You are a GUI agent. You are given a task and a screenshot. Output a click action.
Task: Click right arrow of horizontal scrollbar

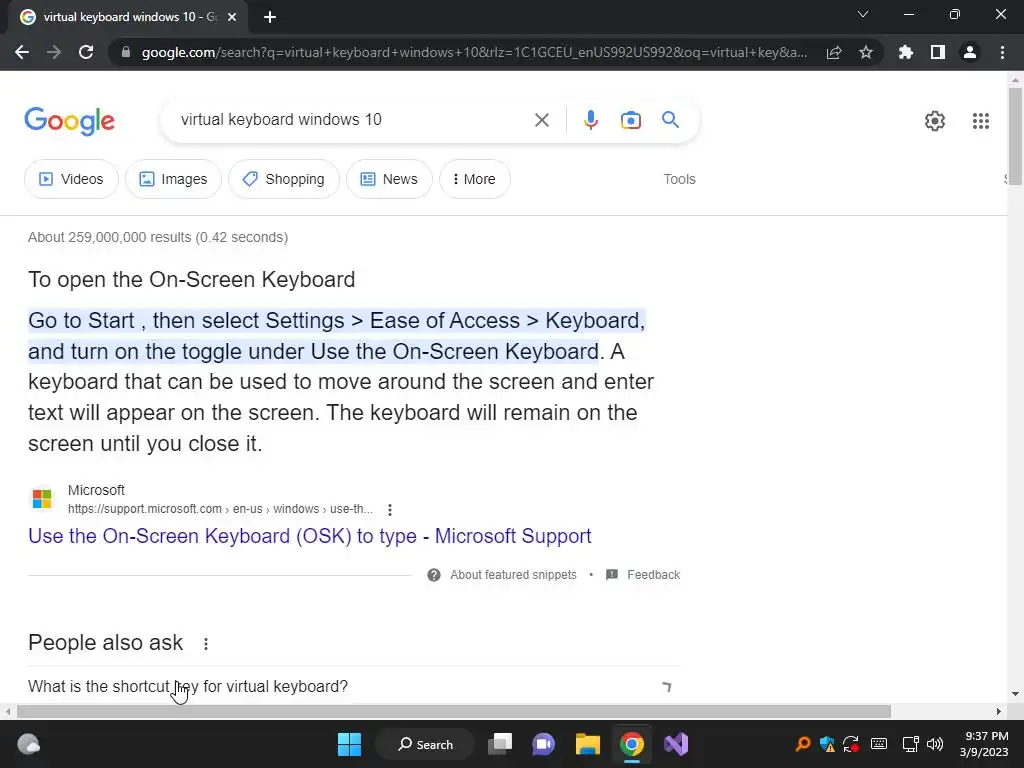coord(998,711)
